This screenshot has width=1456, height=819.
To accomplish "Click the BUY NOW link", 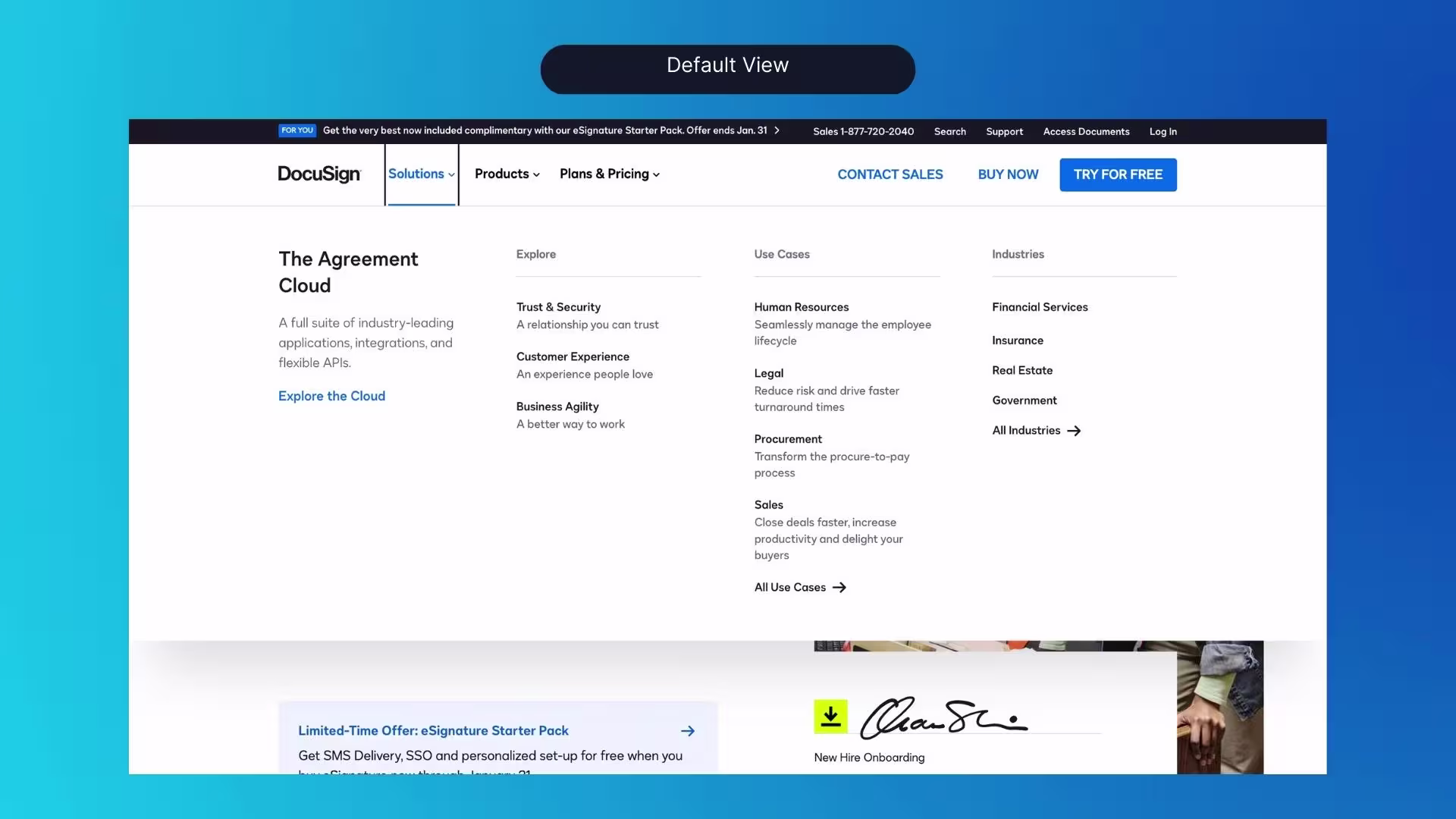I will (x=1008, y=175).
